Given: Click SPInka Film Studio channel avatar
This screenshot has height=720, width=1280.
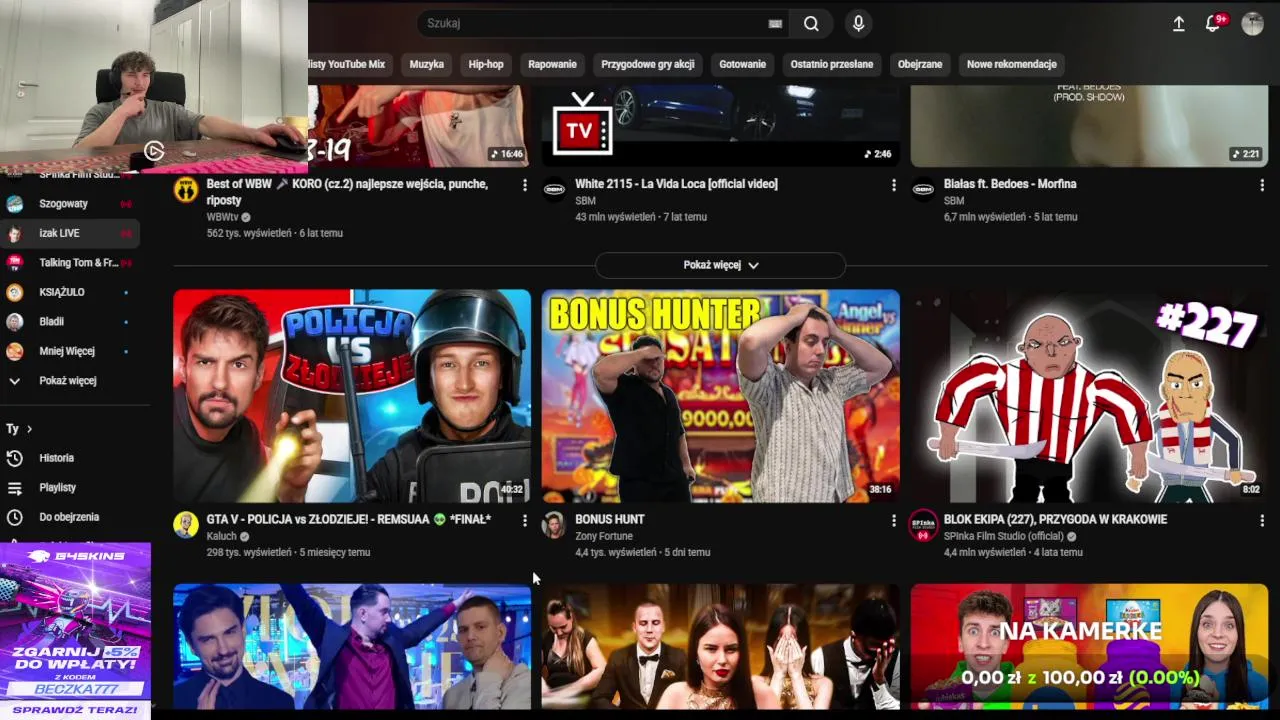Looking at the screenshot, I should coord(923,525).
